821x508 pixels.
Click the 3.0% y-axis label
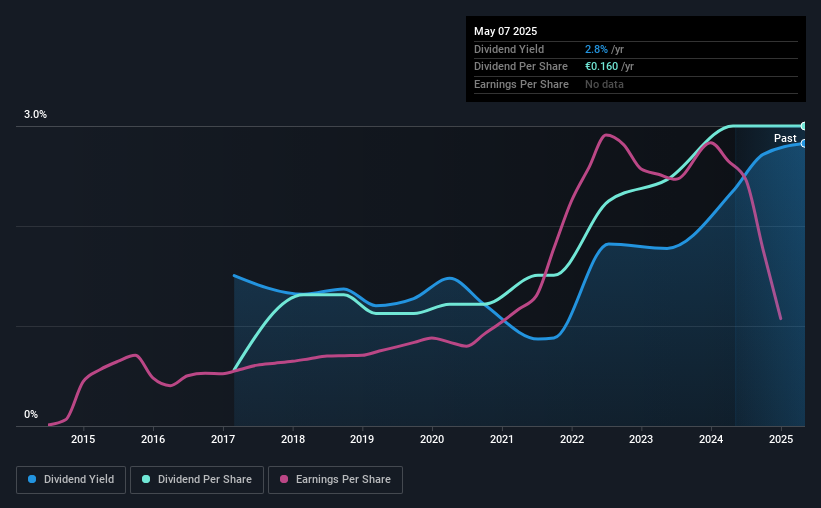click(35, 114)
